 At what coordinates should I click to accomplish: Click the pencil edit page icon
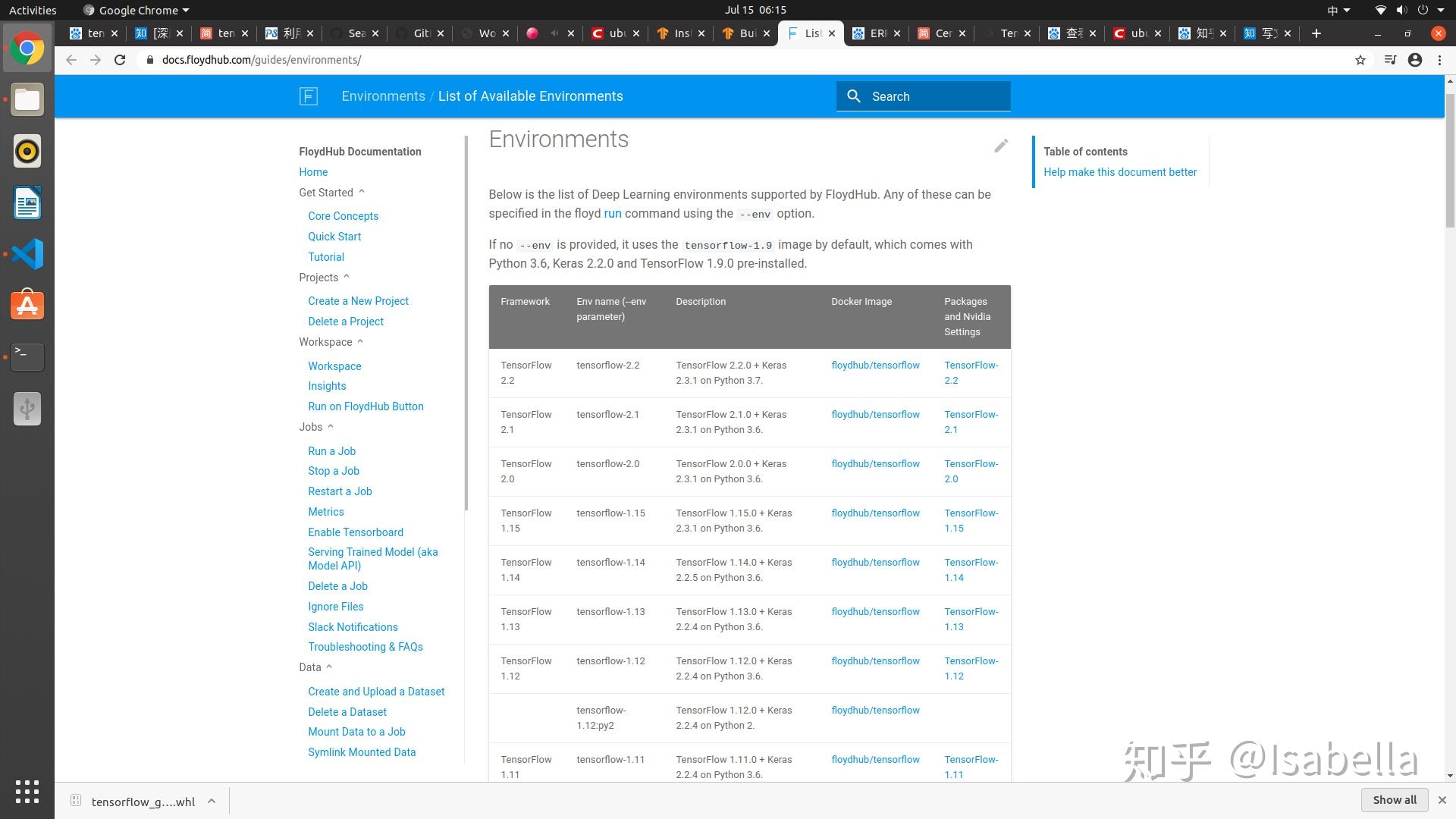(1001, 146)
